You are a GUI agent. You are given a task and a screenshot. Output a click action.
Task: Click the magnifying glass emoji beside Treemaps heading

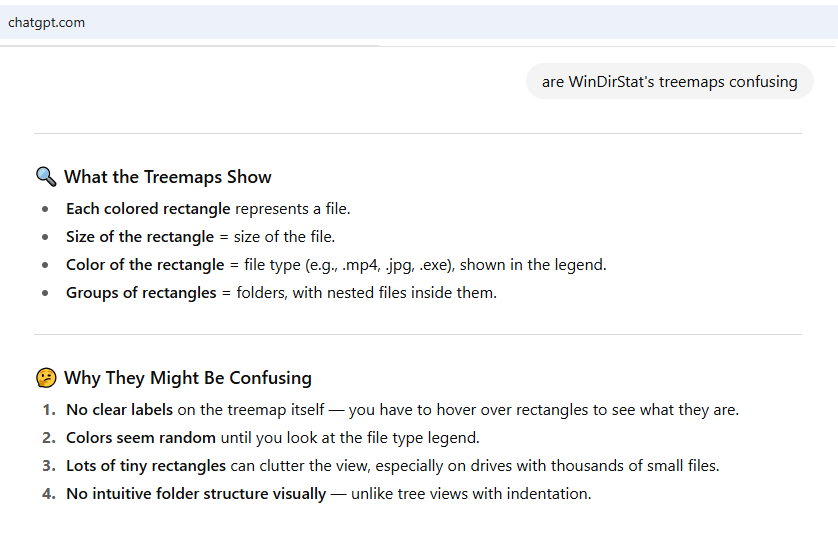click(x=46, y=177)
